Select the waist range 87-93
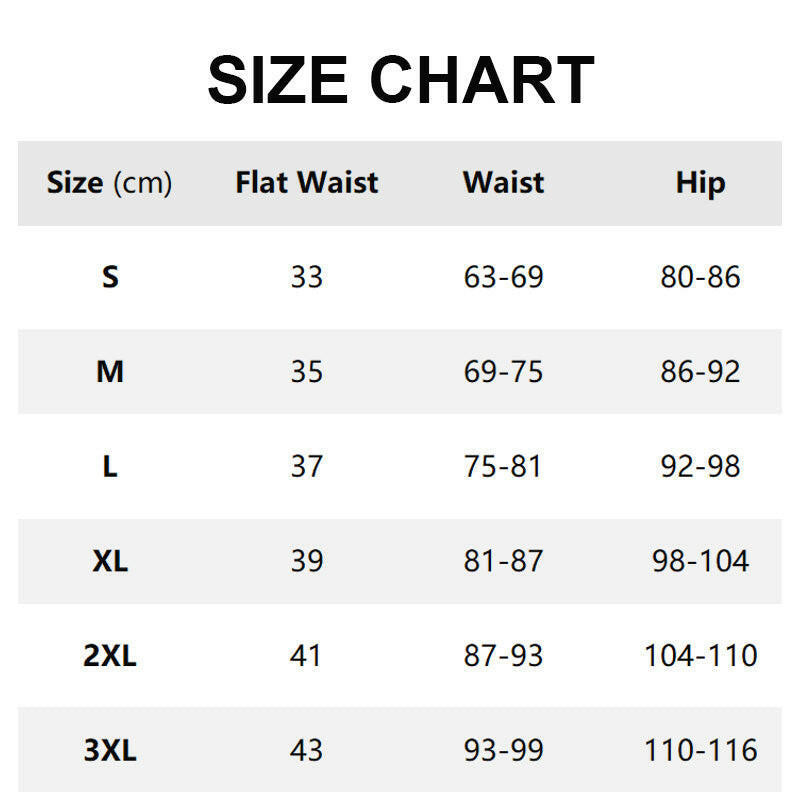Image resolution: width=800 pixels, height=800 pixels. point(503,656)
